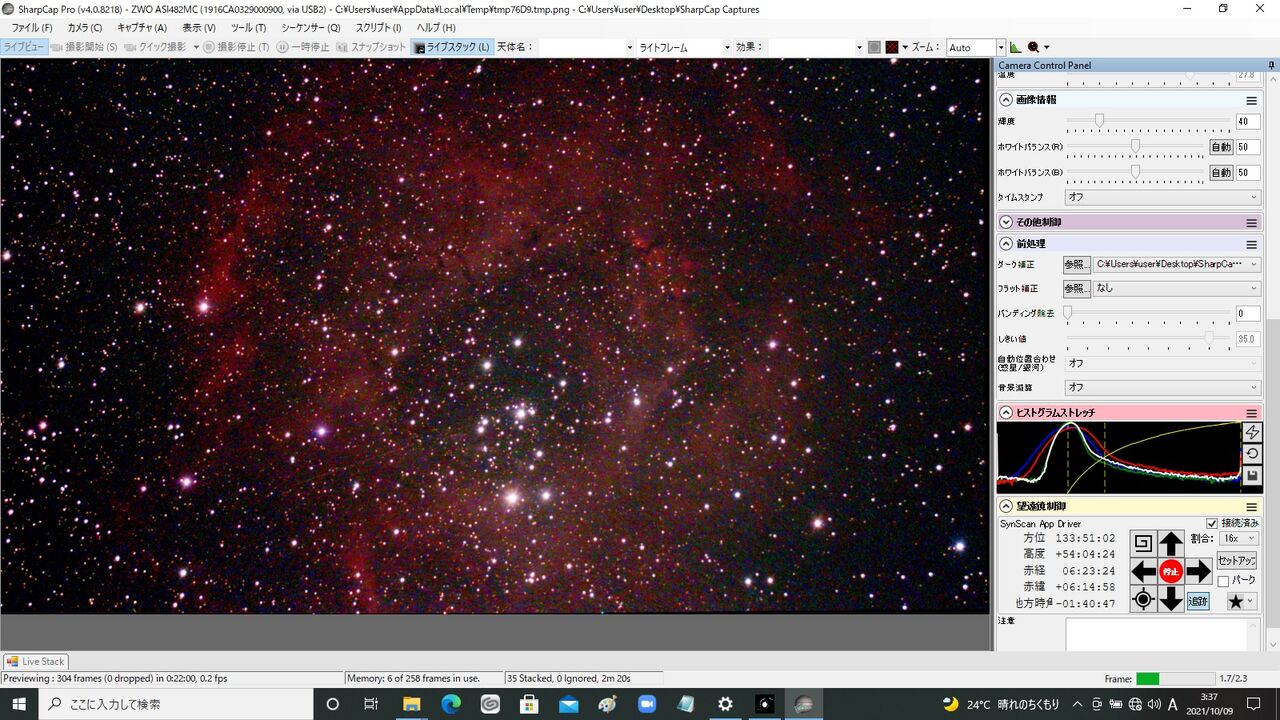Viewport: 1280px width, 720px height.
Task: Toggle the ライブビュー button
Action: coord(23,47)
